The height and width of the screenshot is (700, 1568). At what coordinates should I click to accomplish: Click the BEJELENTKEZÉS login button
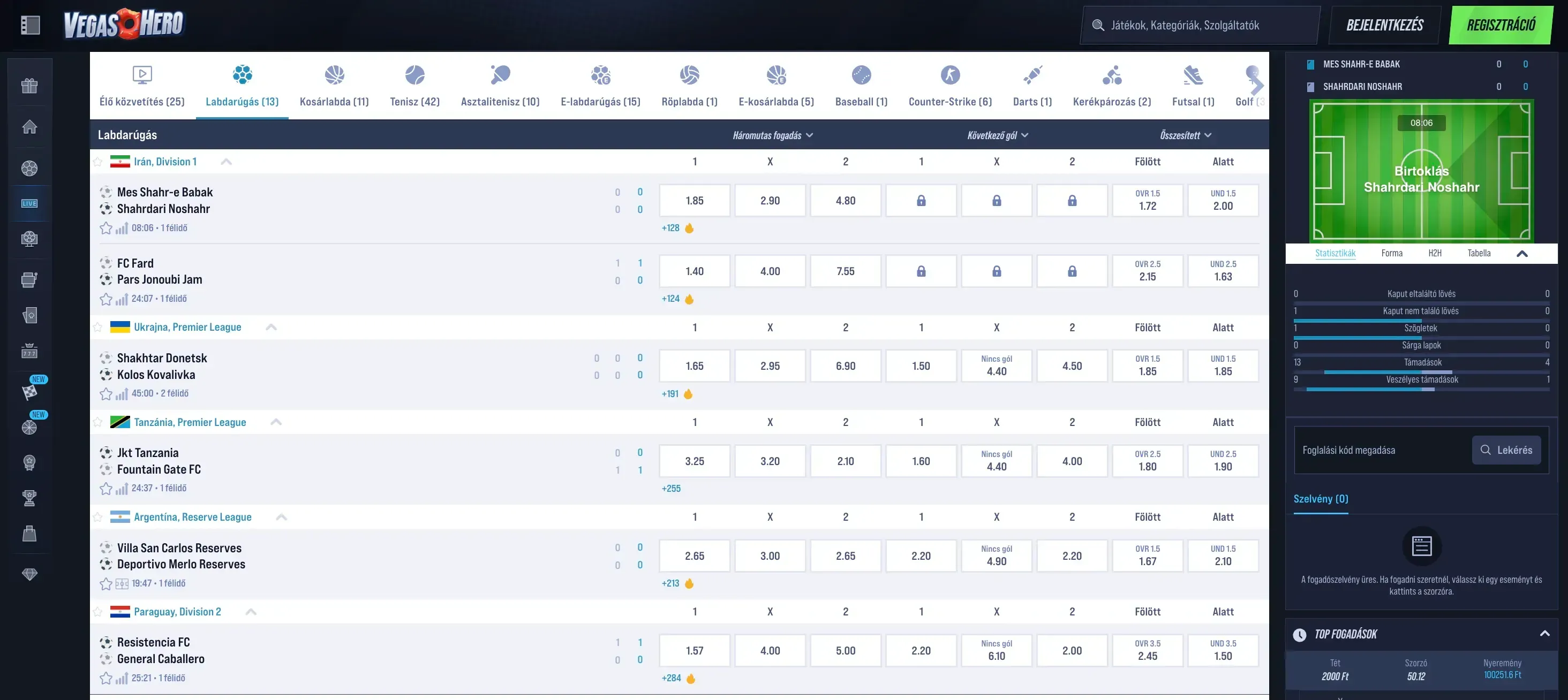click(1385, 25)
